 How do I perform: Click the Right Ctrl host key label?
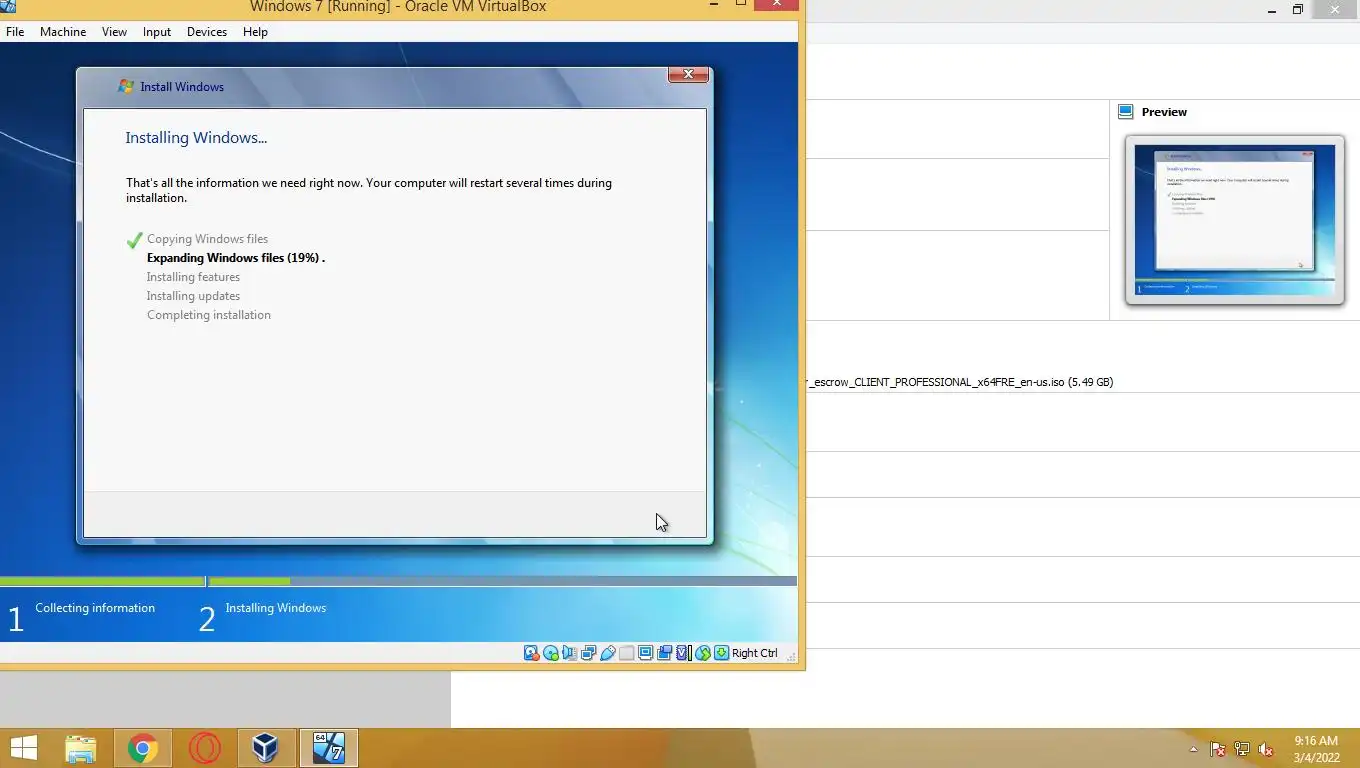(x=754, y=653)
